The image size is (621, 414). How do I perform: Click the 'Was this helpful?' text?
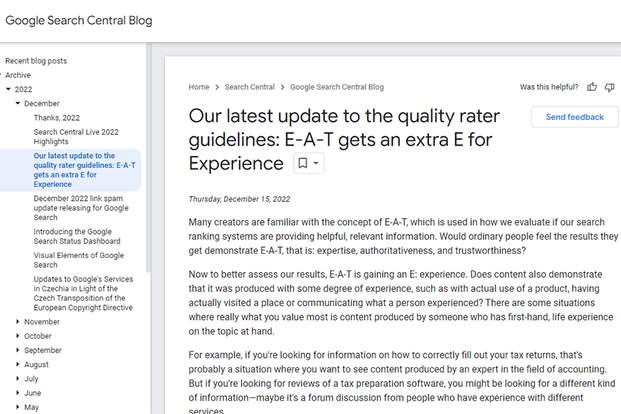[x=549, y=87]
